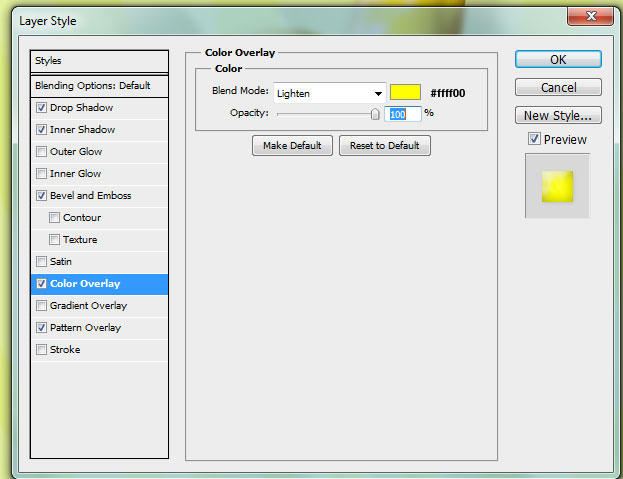Click the OK button
The image size is (623, 479).
coord(558,60)
